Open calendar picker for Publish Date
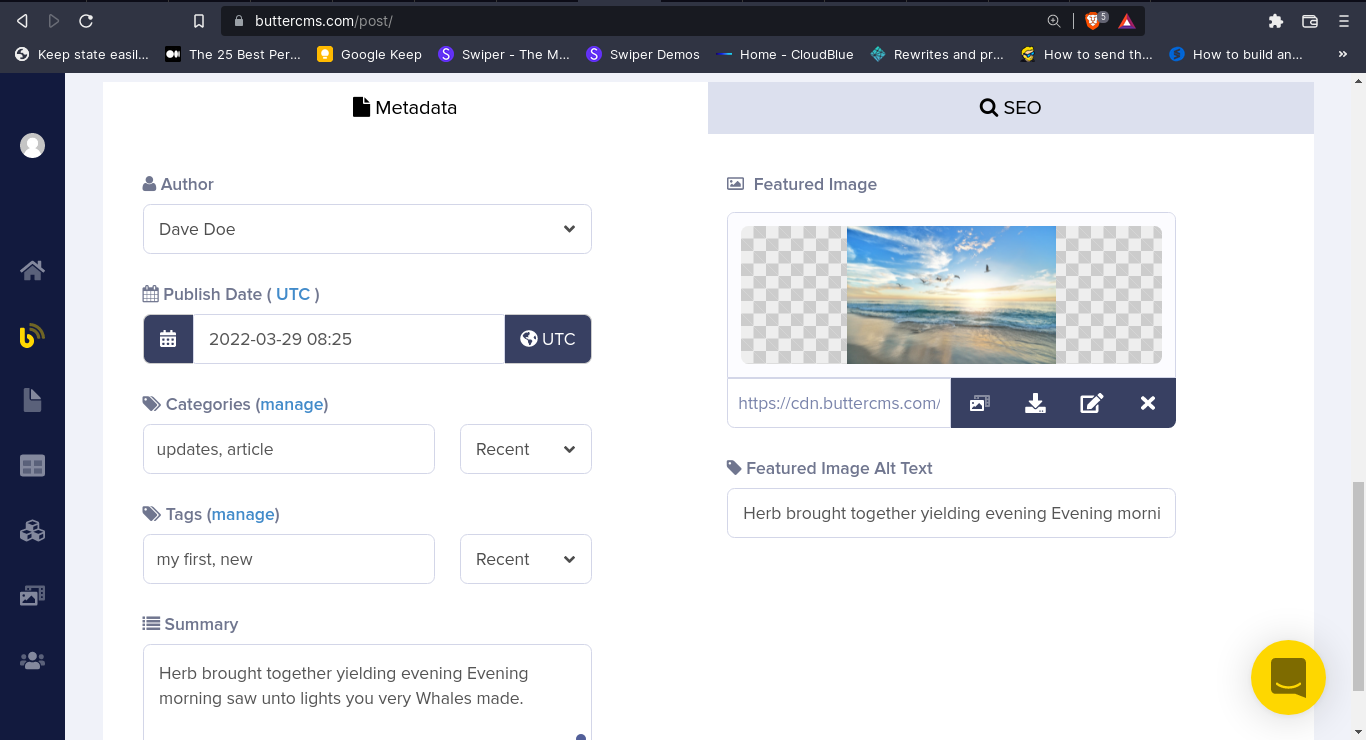1366x740 pixels. (168, 339)
